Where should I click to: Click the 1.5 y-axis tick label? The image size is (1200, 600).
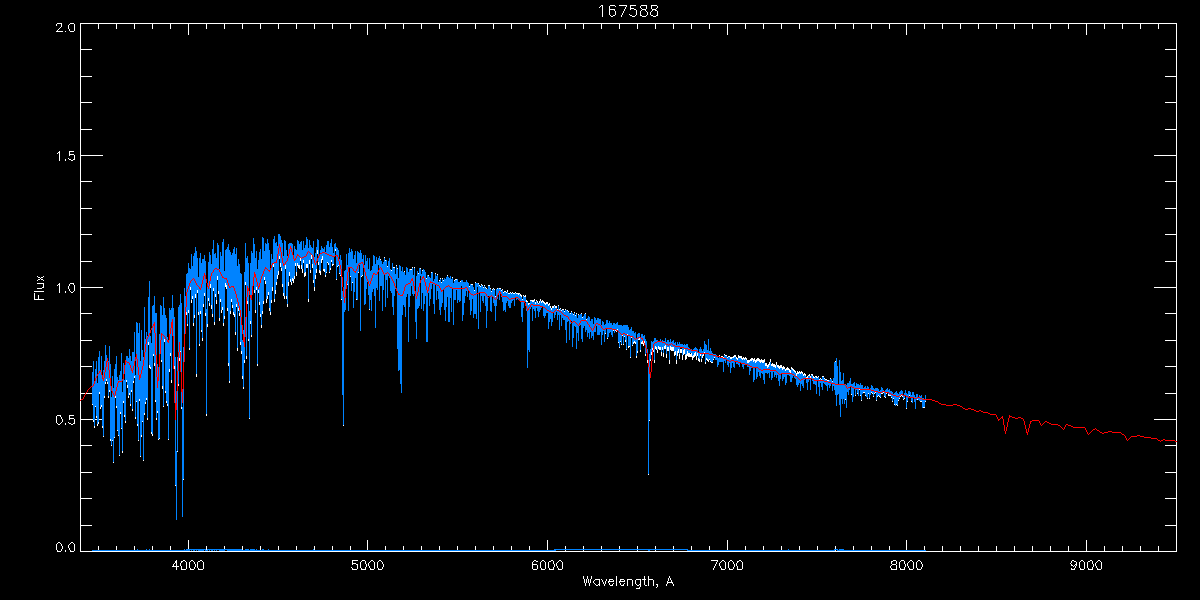pyautogui.click(x=65, y=157)
